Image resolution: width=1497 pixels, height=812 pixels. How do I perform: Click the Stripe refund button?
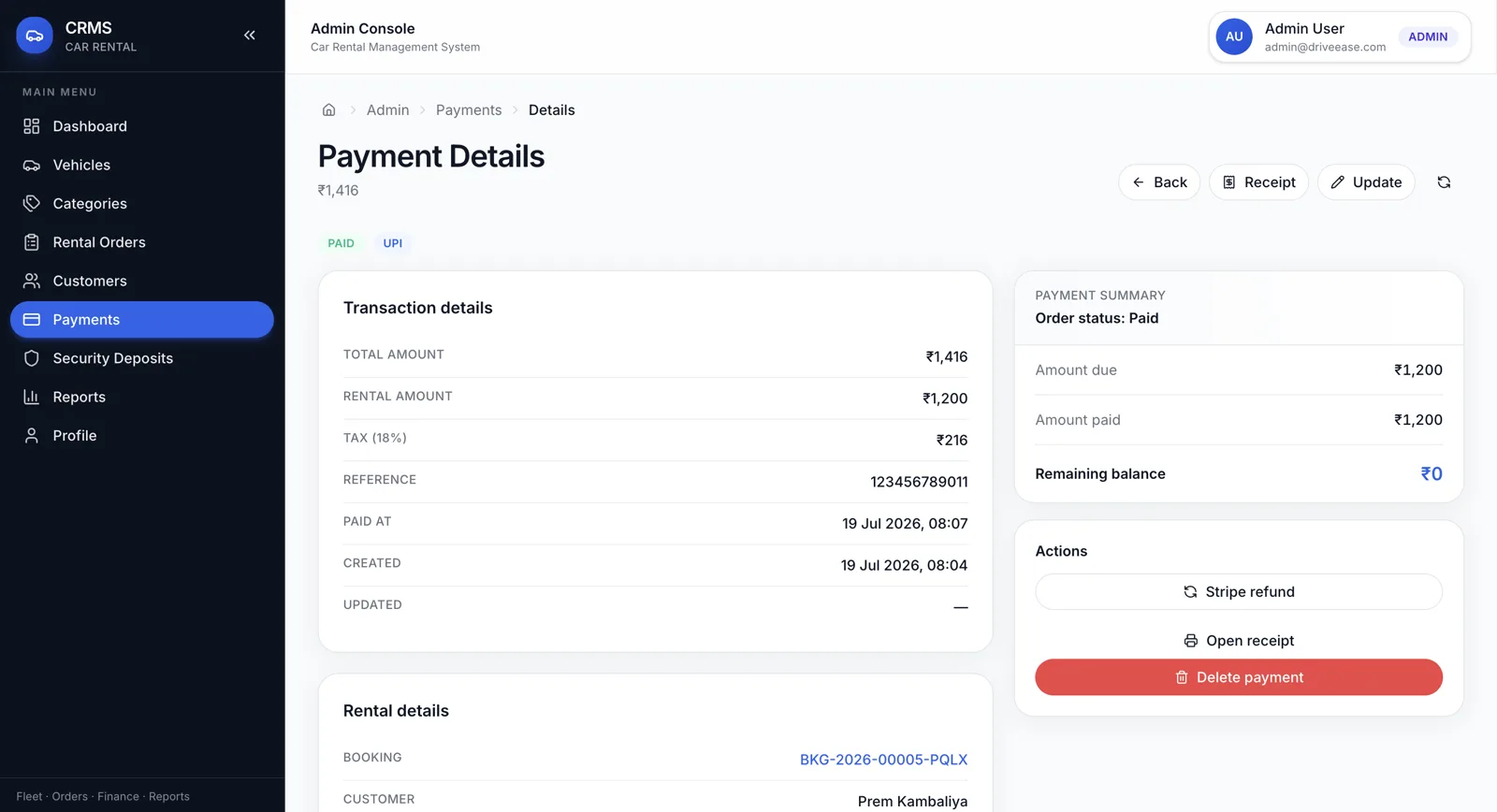coord(1239,592)
